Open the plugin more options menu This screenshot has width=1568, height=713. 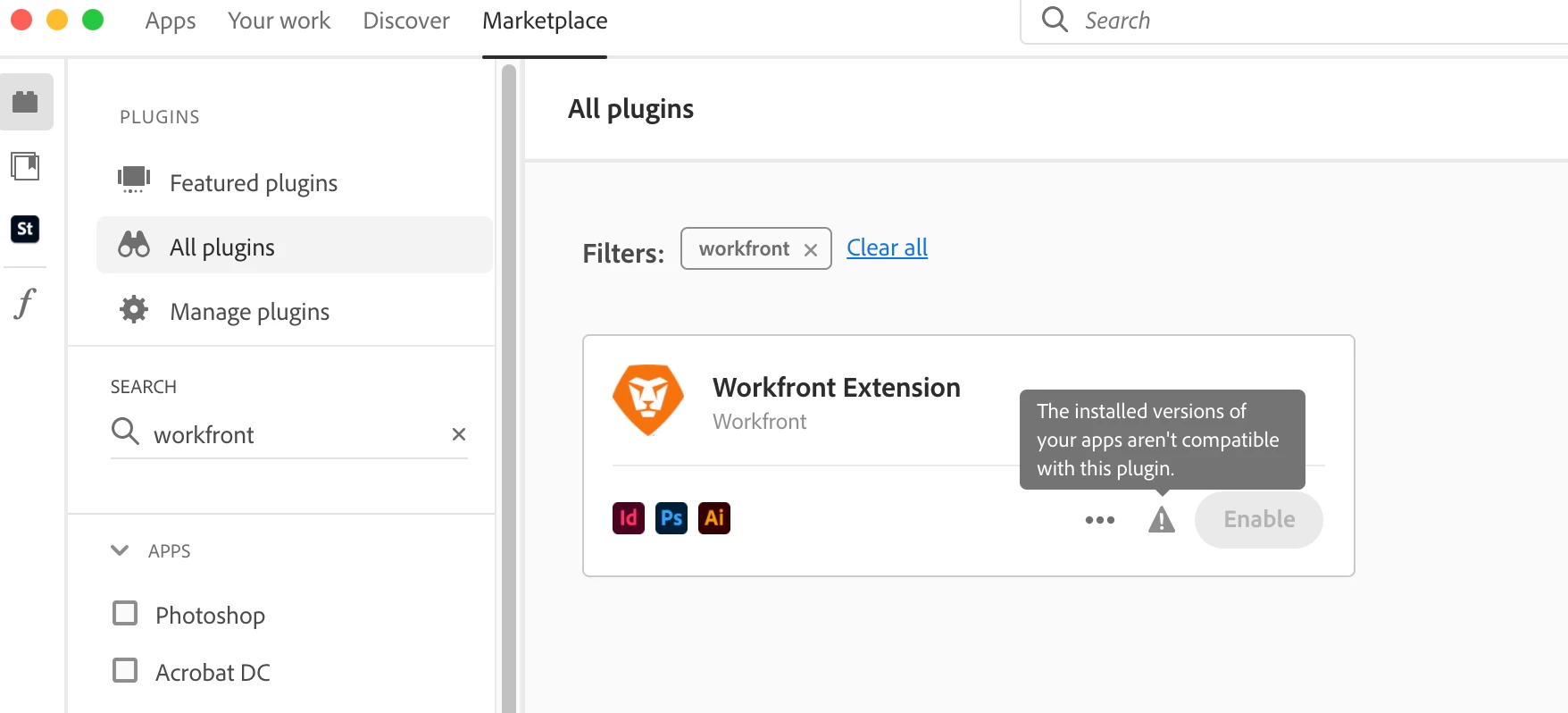point(1100,520)
